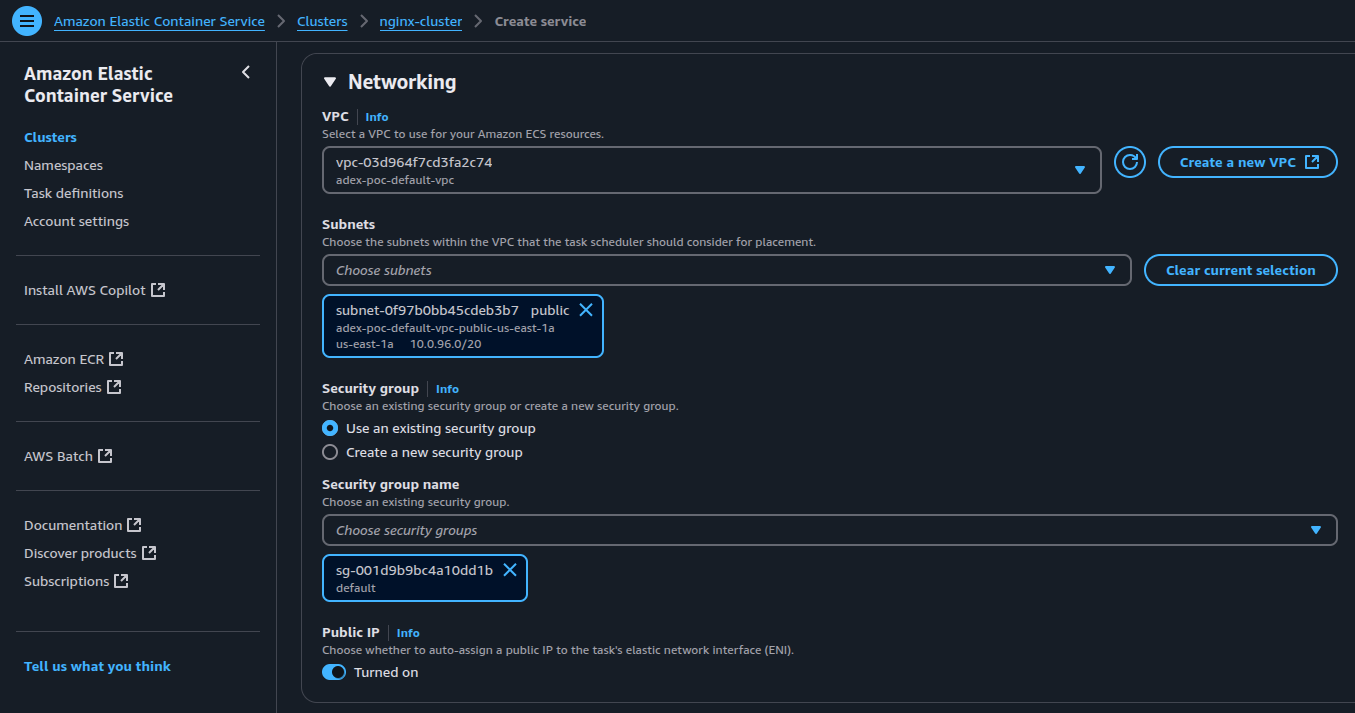Refresh the VPC list
Screen dimensions: 1355x713
[1129, 162]
